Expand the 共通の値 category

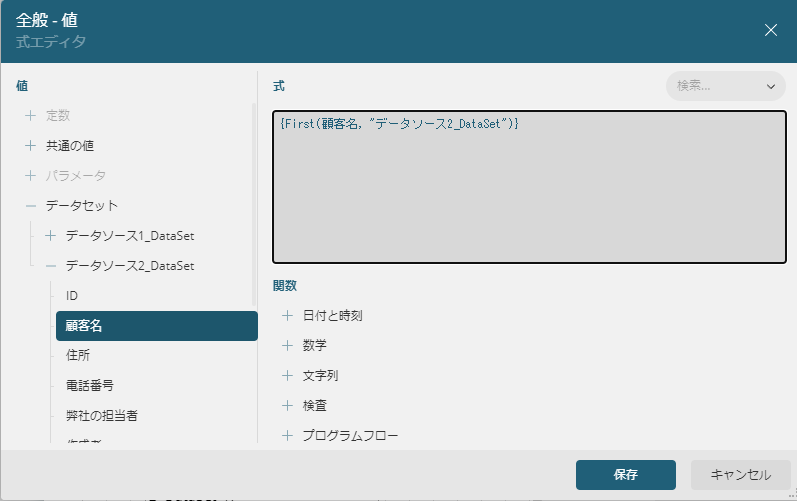pyautogui.click(x=30, y=146)
